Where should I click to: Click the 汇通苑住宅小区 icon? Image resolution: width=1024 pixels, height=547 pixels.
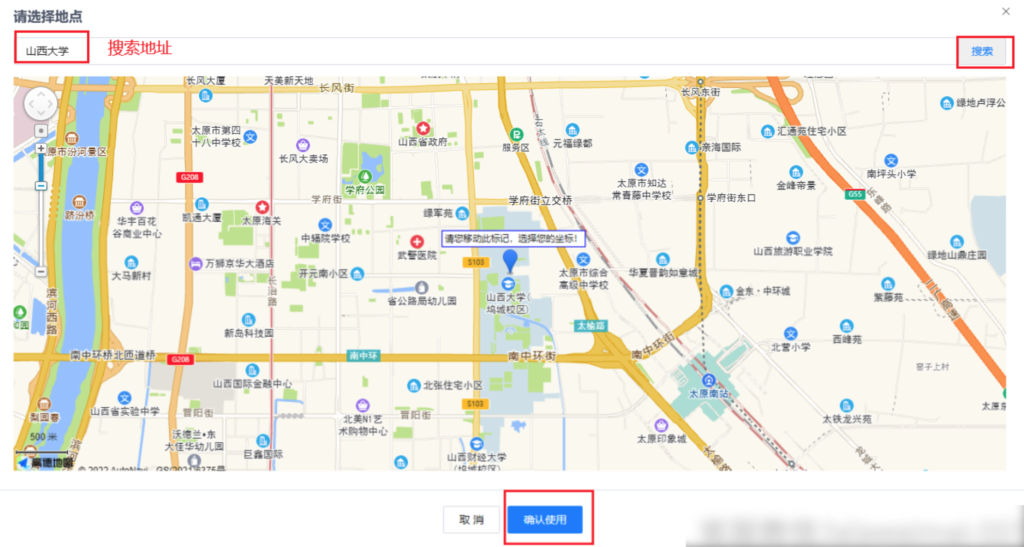[x=768, y=131]
